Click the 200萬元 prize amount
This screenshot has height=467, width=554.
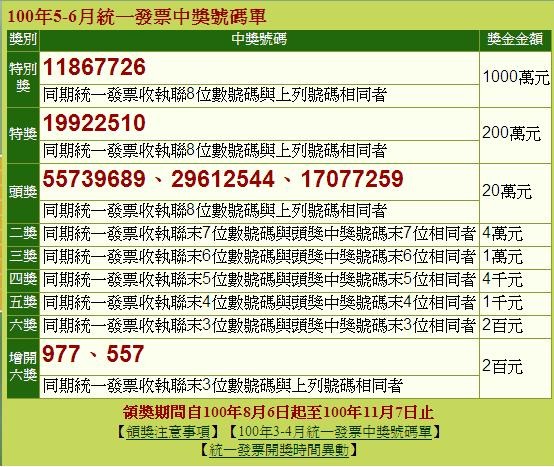coord(511,133)
